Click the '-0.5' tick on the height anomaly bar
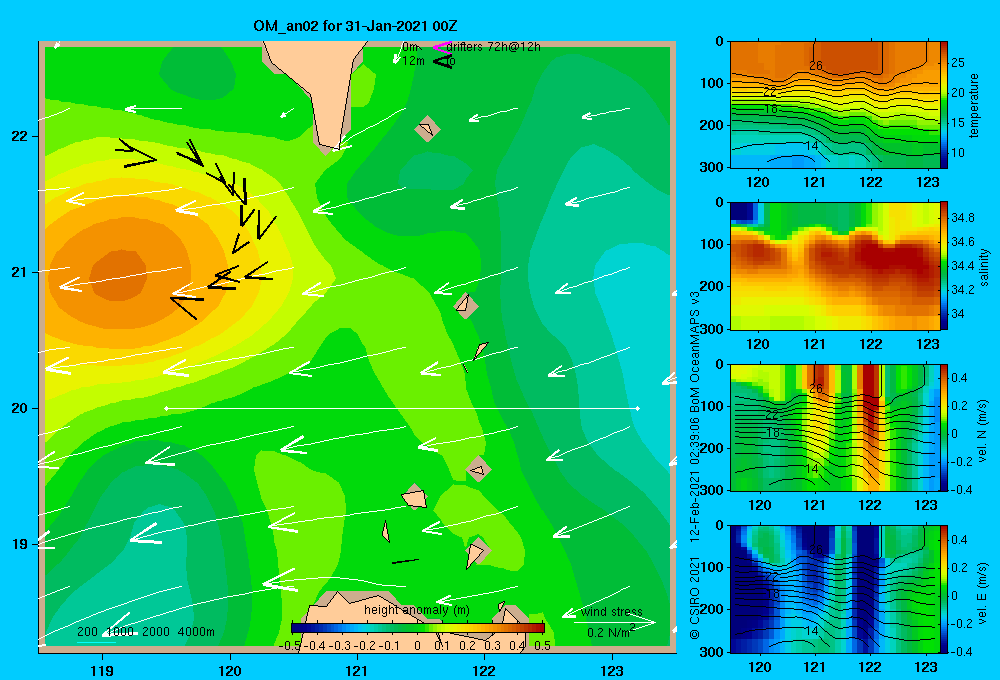The height and width of the screenshot is (680, 1000). click(290, 646)
